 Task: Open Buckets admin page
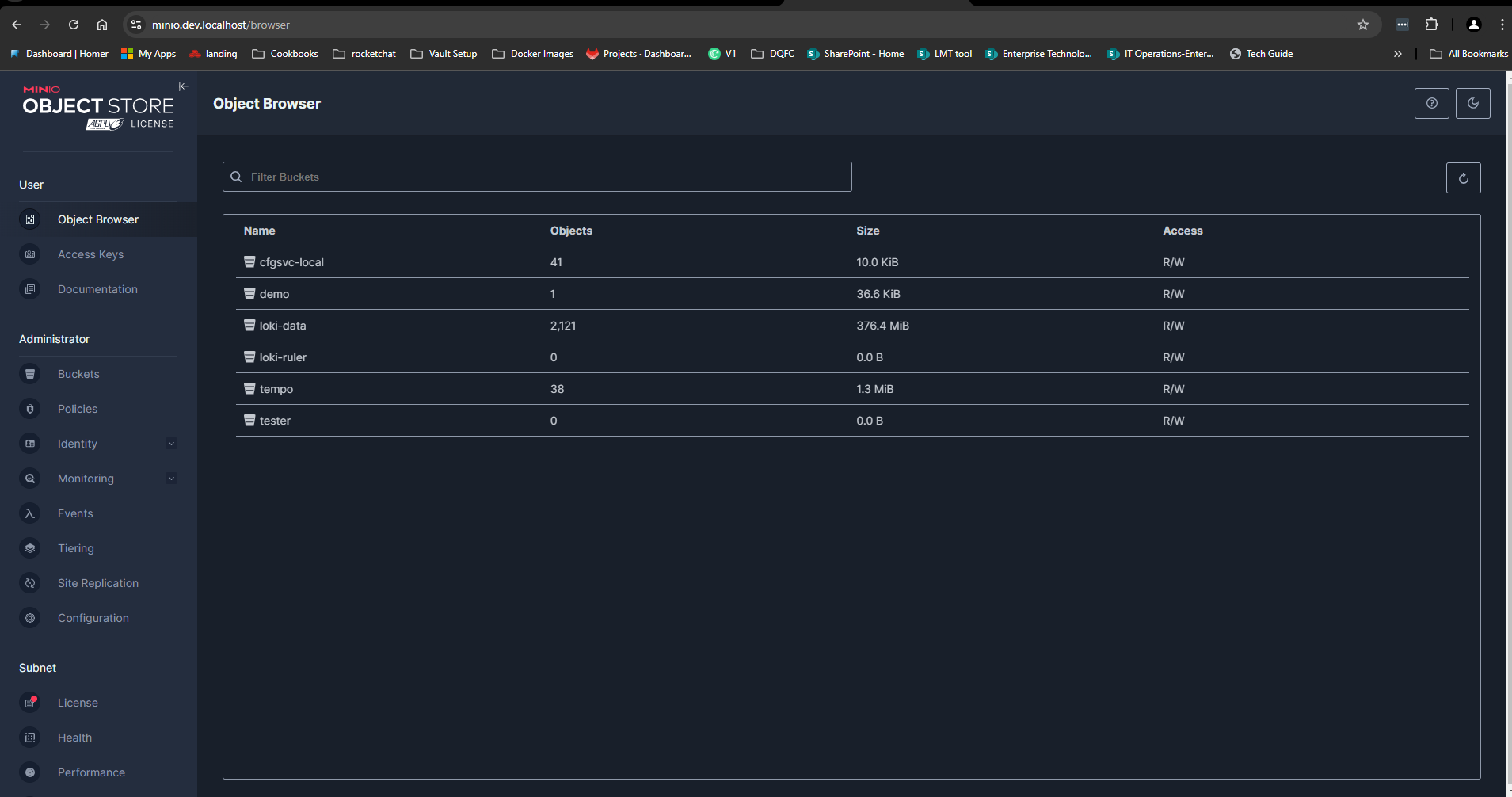coord(78,374)
